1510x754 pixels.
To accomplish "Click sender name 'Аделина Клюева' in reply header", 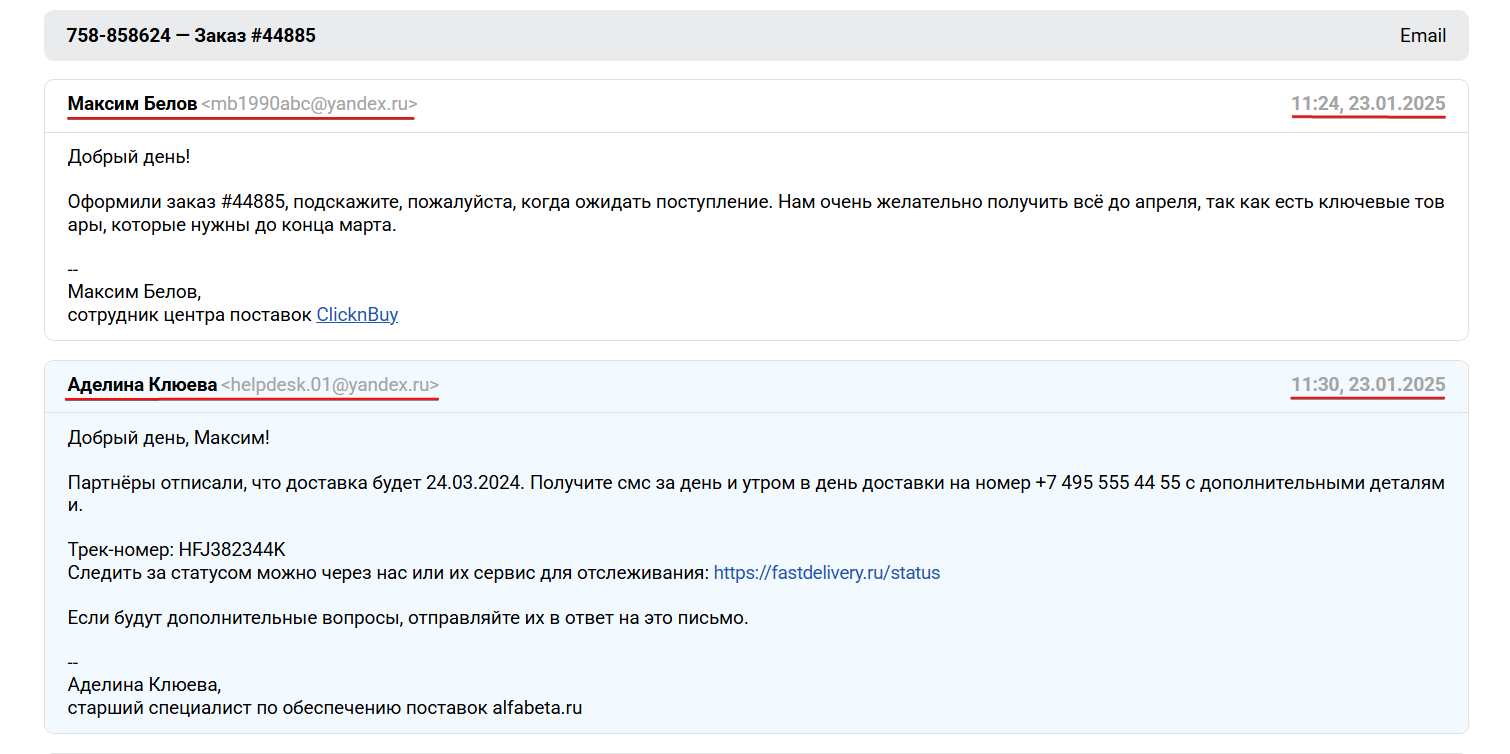I will 142,385.
